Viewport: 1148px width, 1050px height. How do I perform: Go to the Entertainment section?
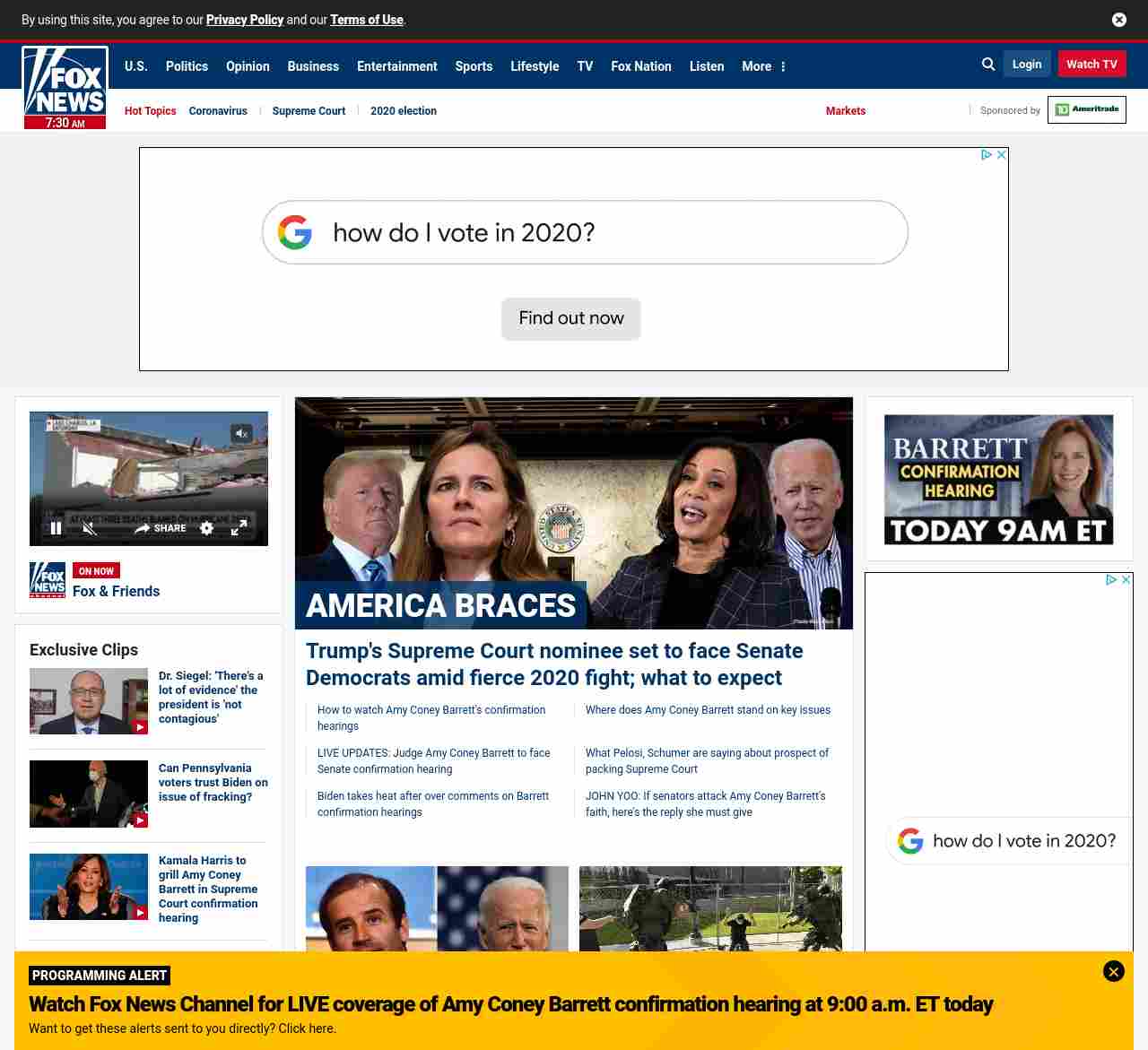coord(396,66)
